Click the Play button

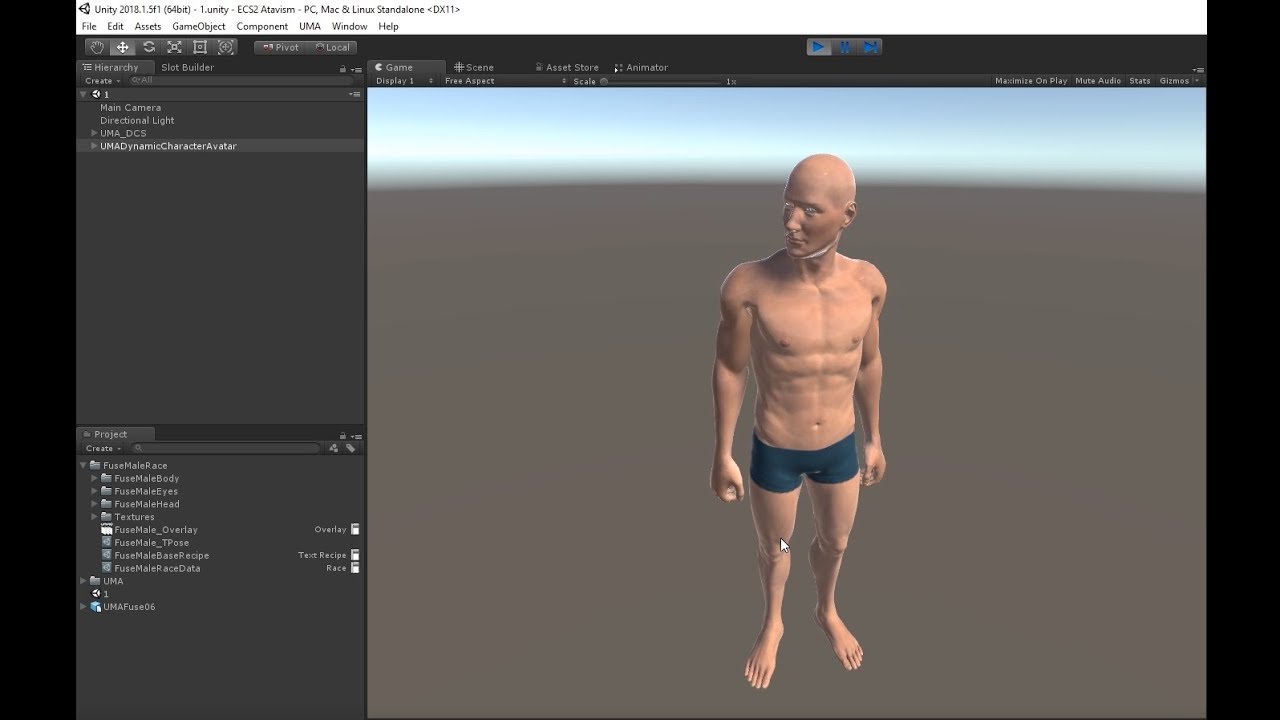[818, 47]
